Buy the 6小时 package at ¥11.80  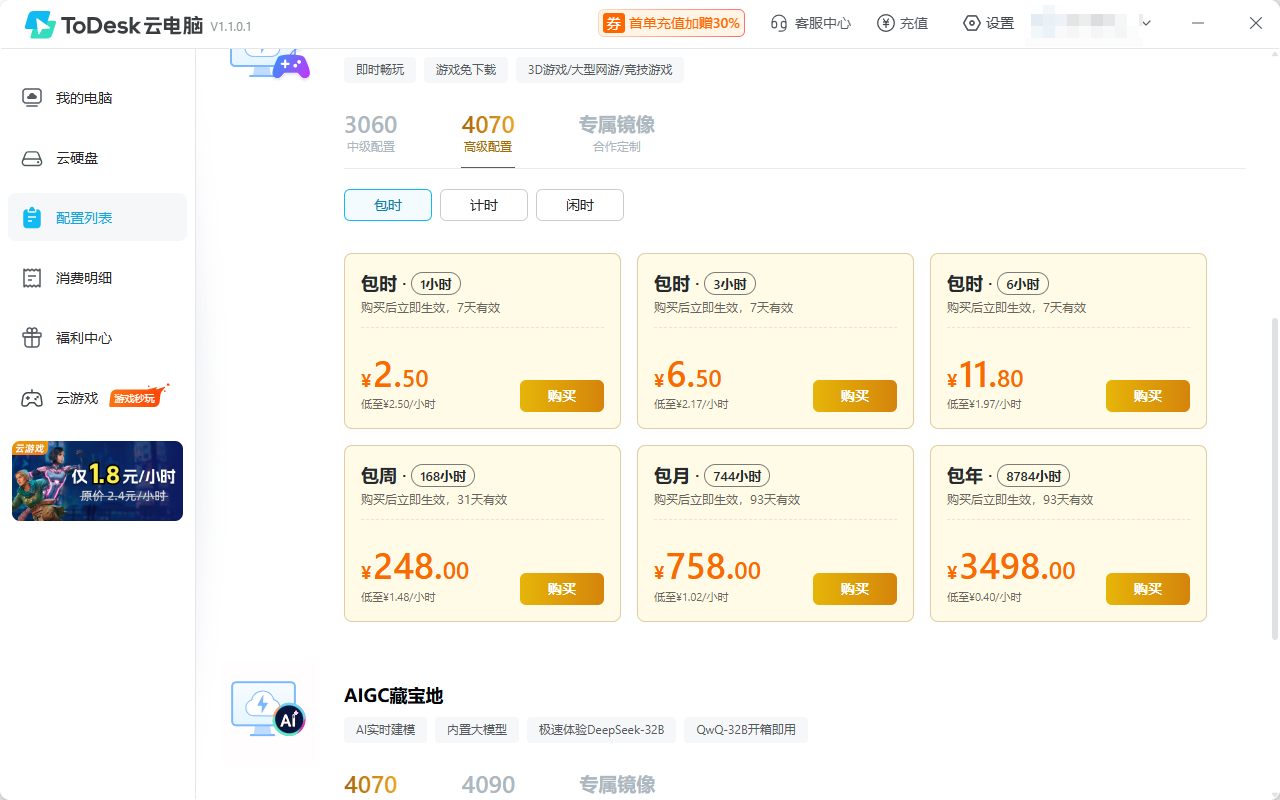[x=1148, y=396]
